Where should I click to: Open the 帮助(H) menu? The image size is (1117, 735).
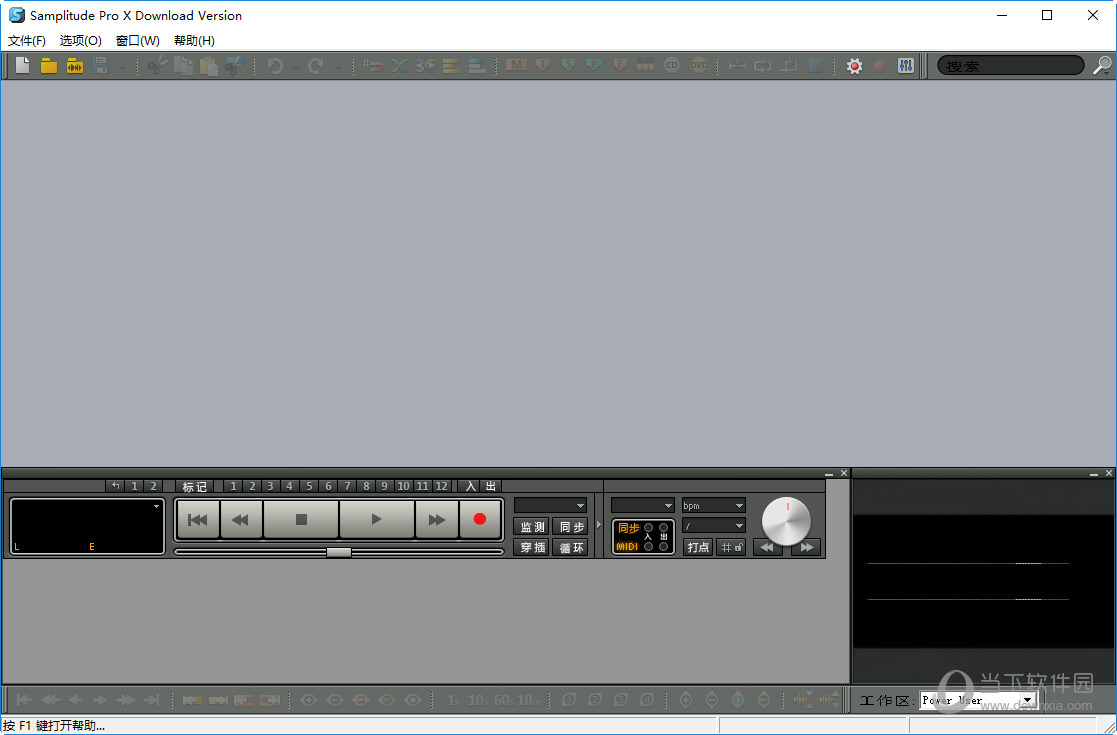tap(194, 41)
